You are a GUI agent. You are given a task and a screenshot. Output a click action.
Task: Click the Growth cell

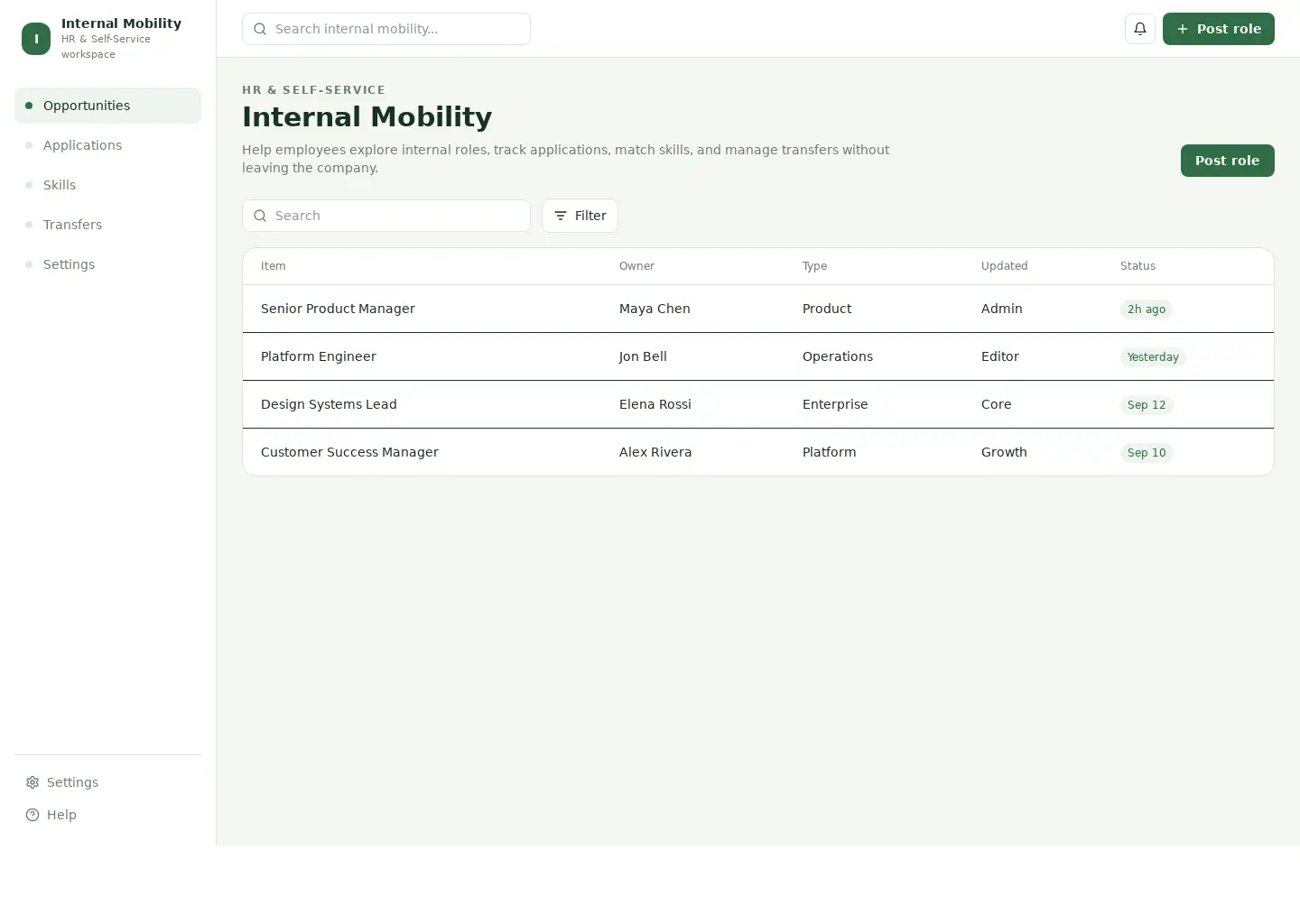tap(1004, 452)
